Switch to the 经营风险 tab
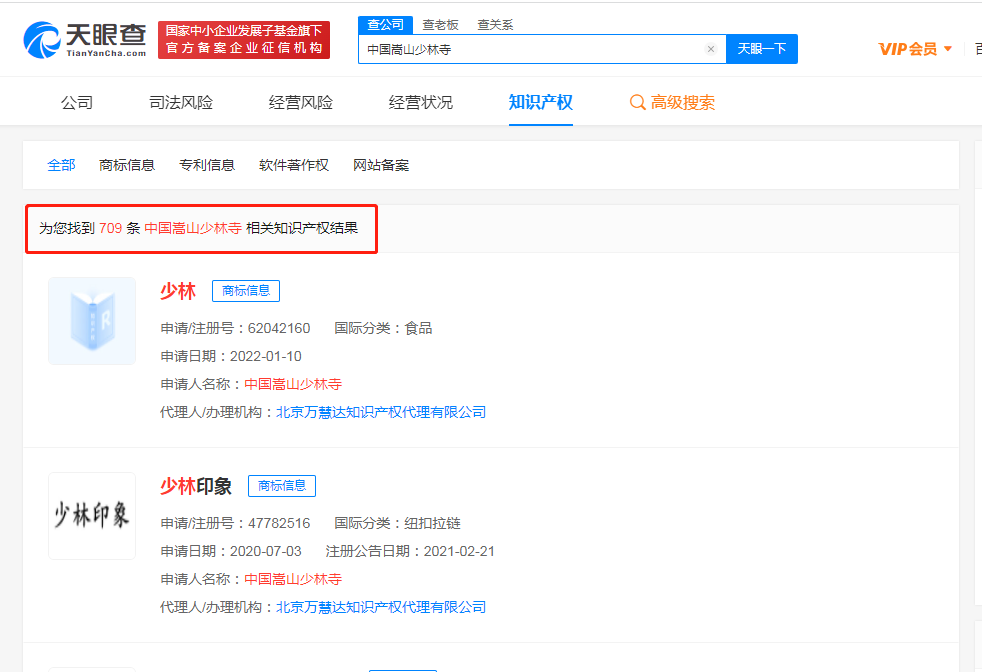Viewport: 982px width, 672px height. [301, 102]
